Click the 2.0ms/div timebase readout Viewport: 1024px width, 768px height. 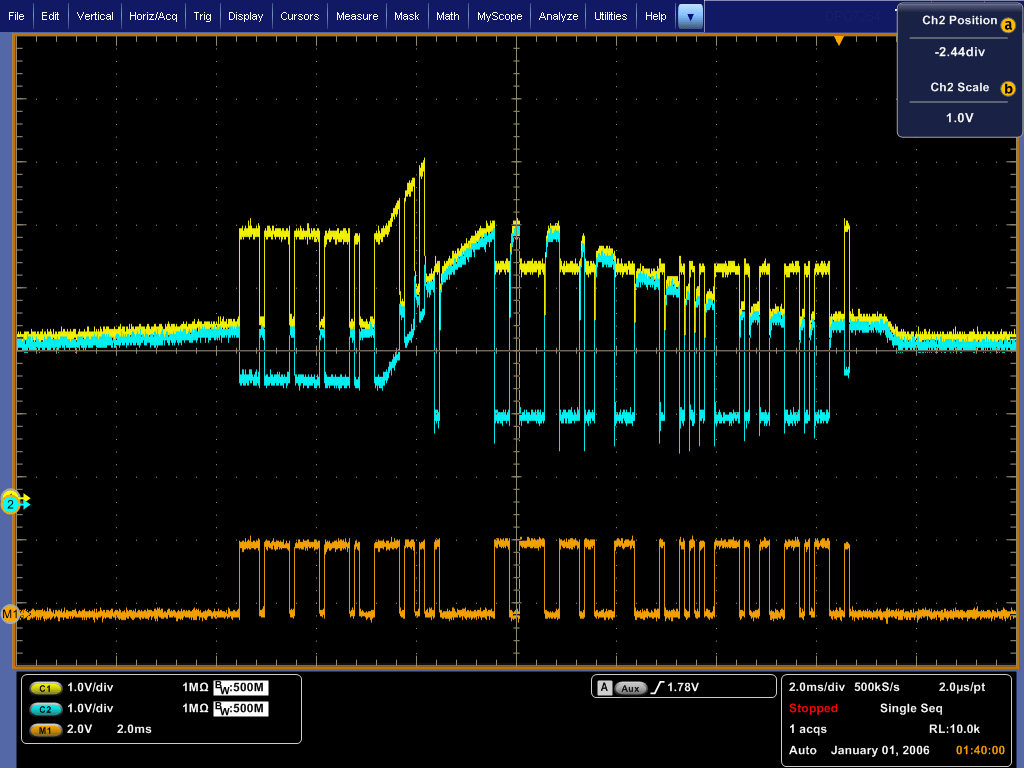pos(816,688)
